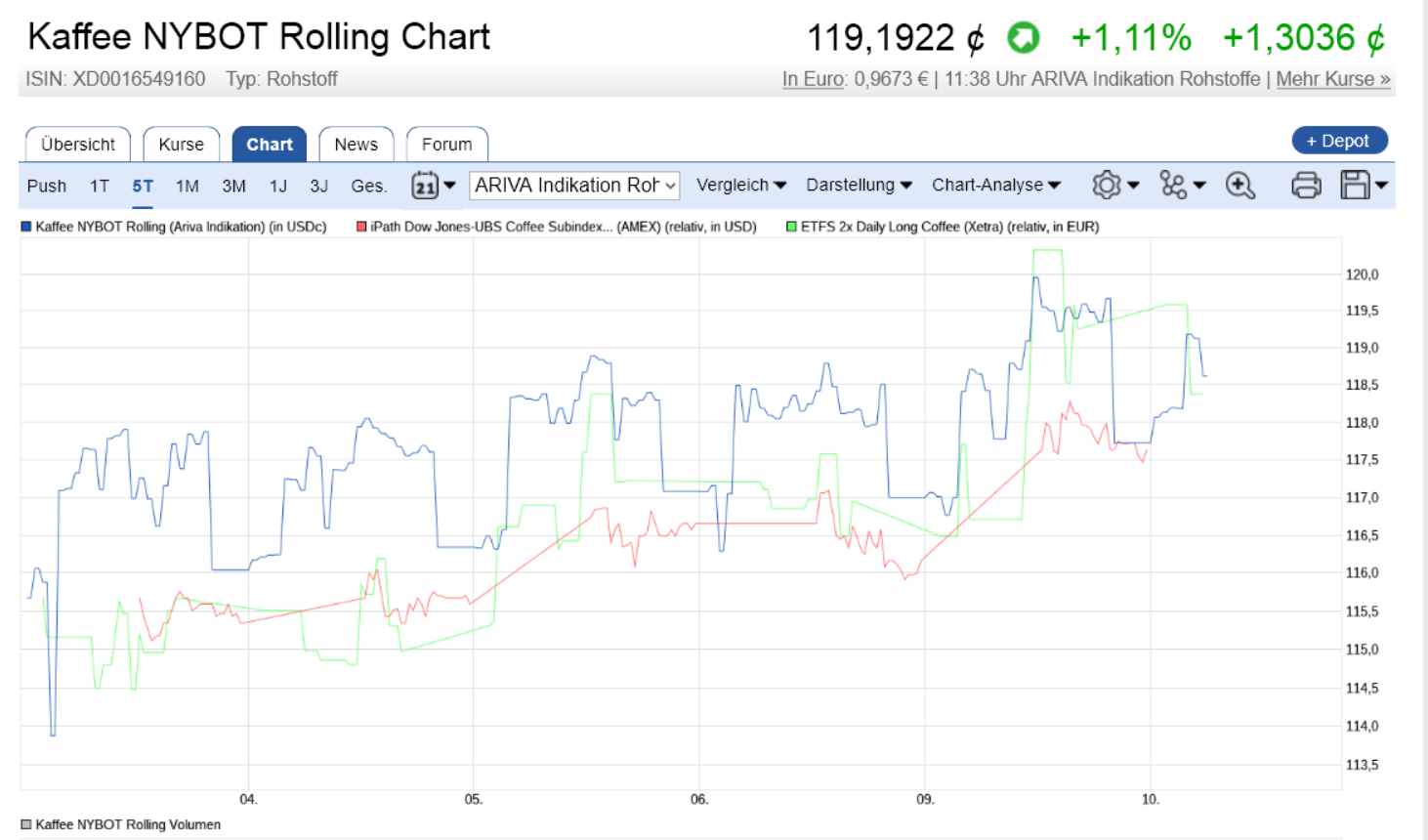Expand the Darstellung display dropdown
The image size is (1428, 840).
pos(859,186)
